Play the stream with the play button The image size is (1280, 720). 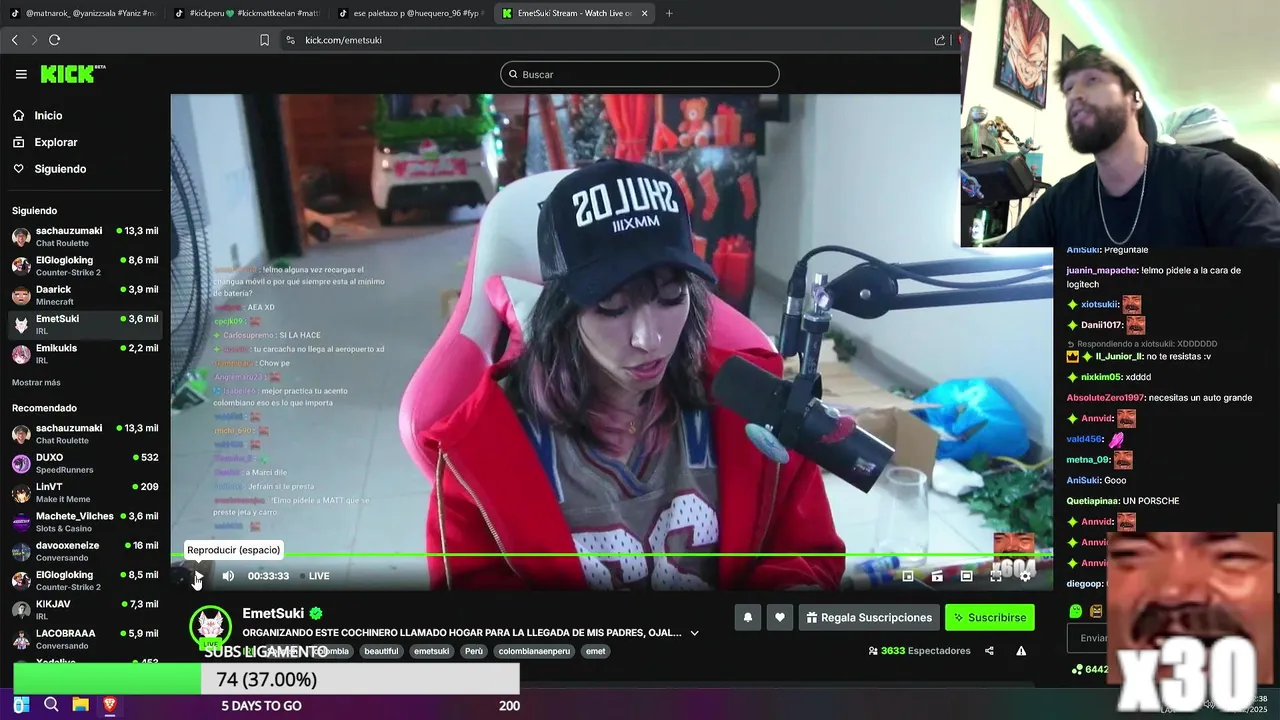point(198,576)
